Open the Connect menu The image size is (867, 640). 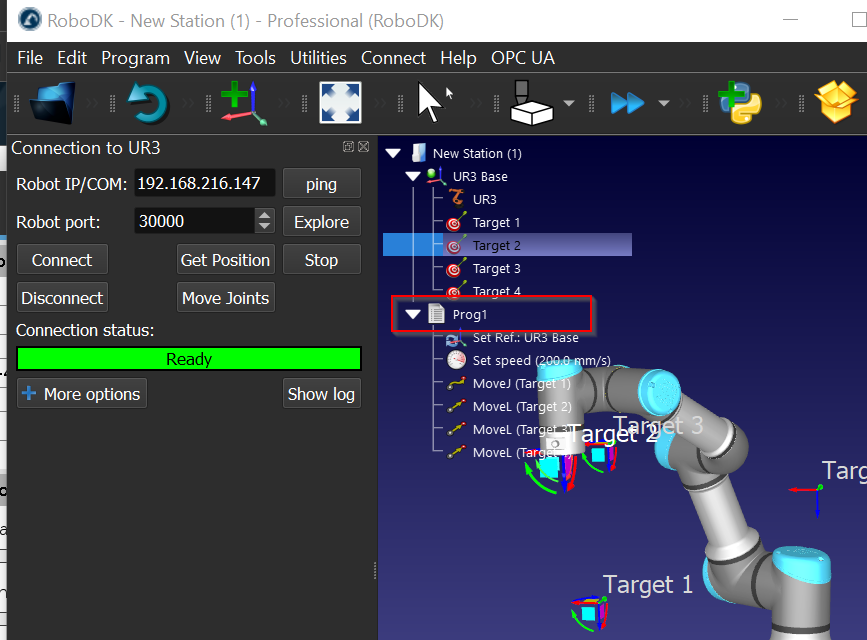393,58
